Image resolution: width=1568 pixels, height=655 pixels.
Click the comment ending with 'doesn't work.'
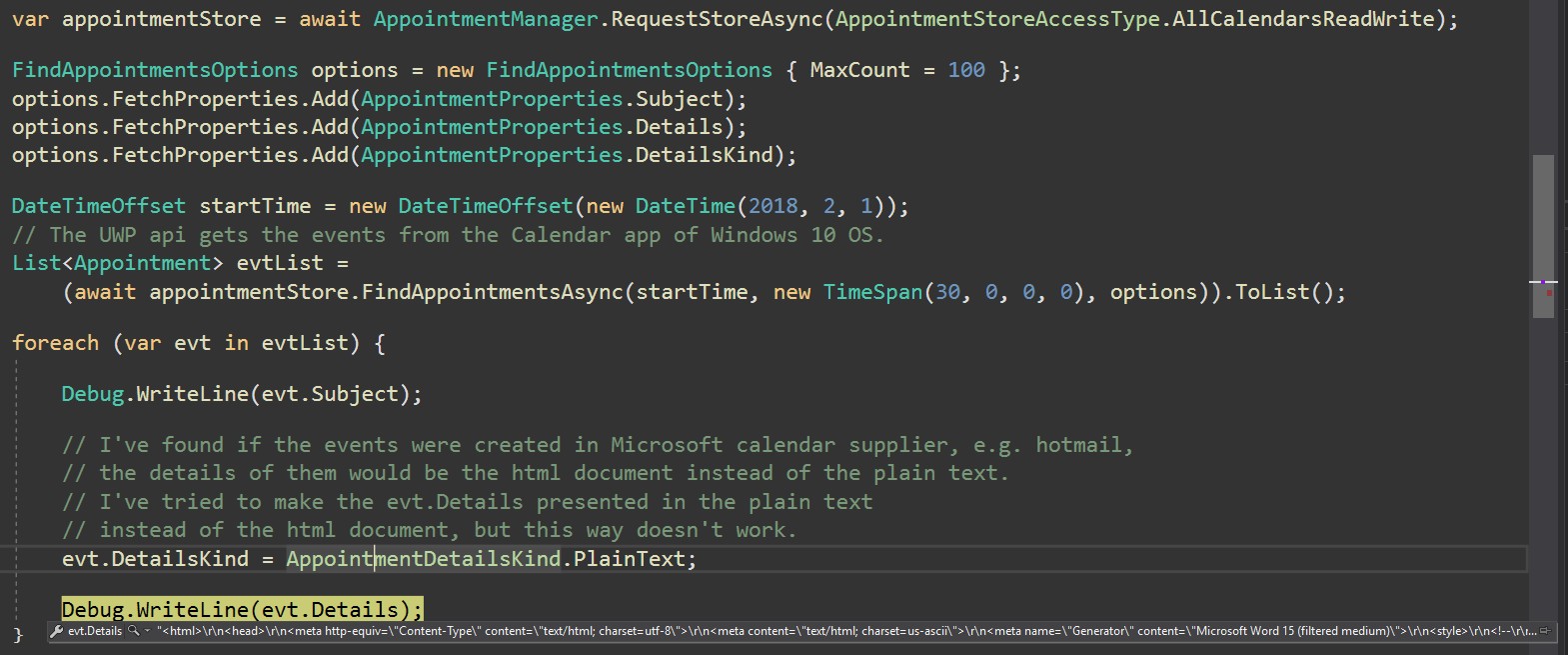[430, 530]
